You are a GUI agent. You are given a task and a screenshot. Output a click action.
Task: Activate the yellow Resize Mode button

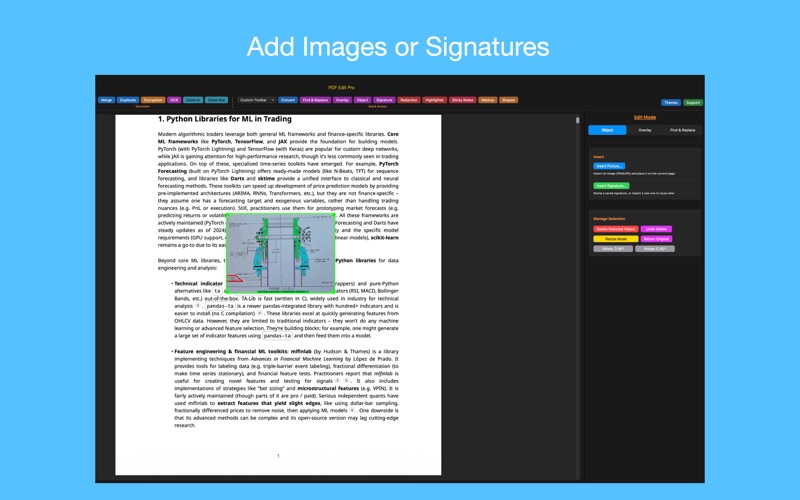(616, 239)
